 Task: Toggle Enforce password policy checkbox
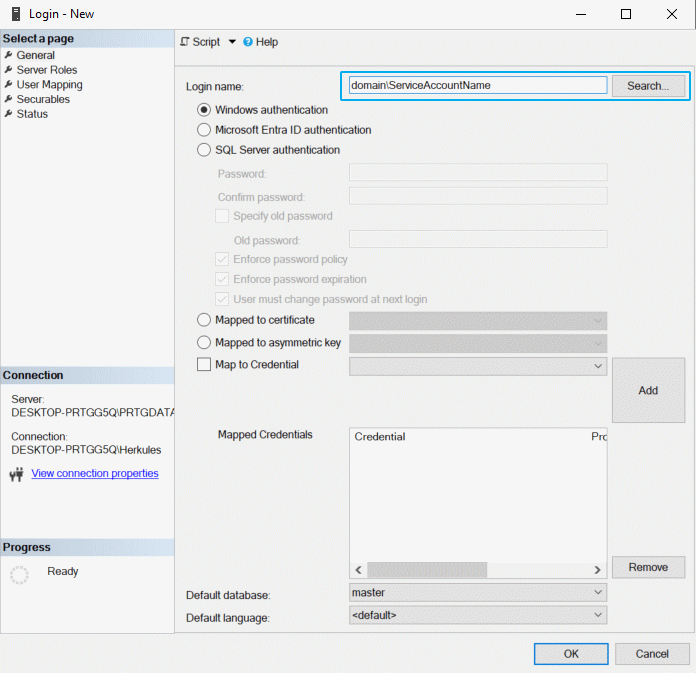[x=222, y=259]
